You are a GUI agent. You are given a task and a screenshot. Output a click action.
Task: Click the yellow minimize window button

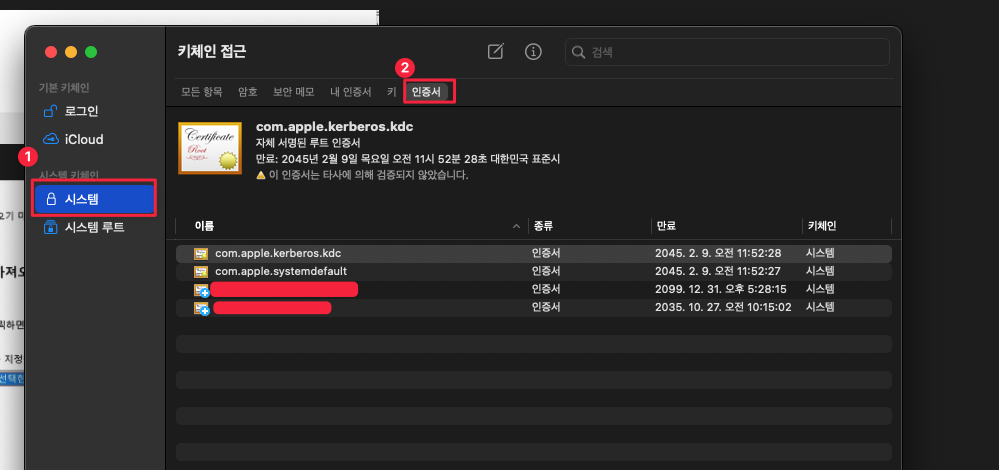coord(71,52)
